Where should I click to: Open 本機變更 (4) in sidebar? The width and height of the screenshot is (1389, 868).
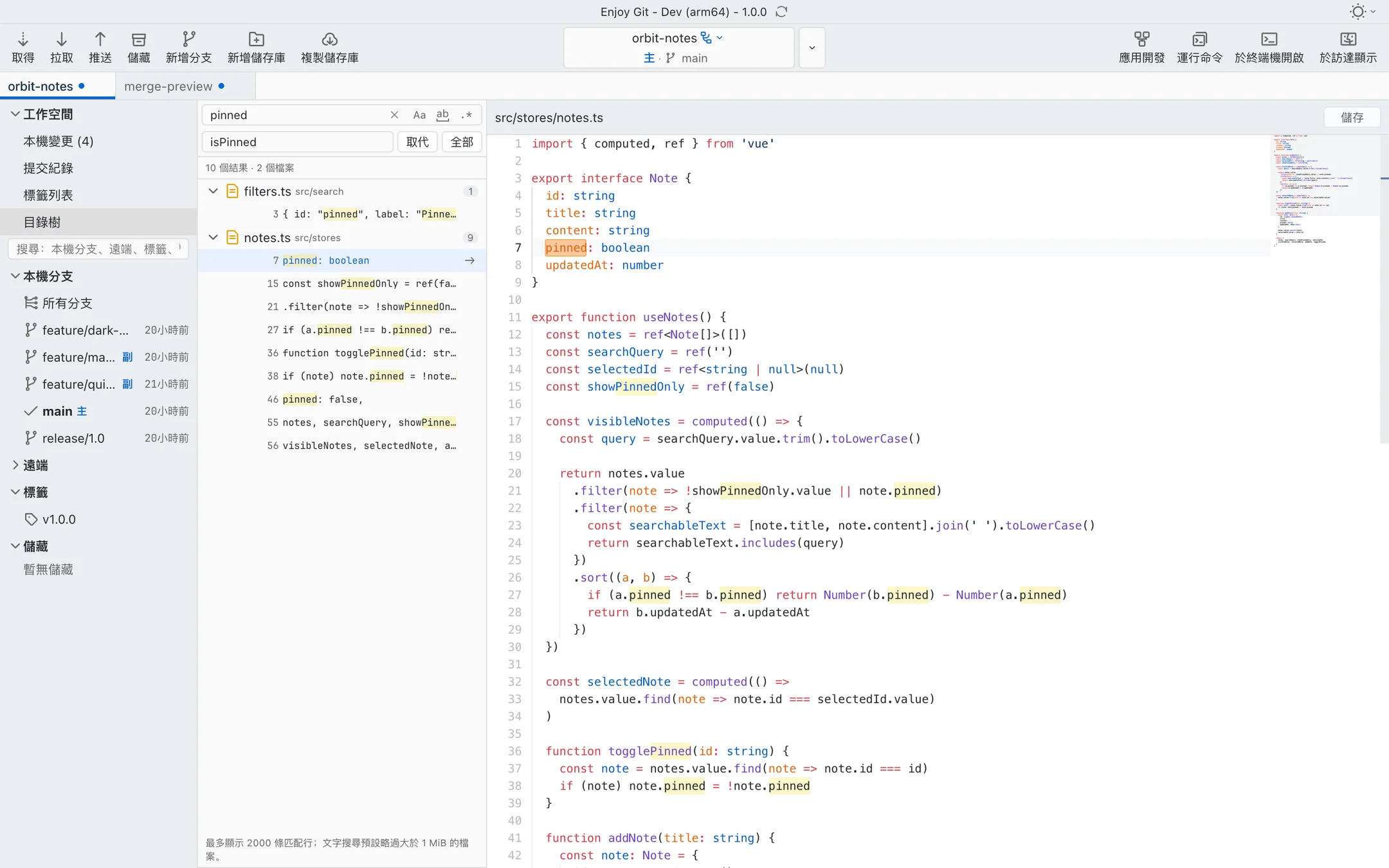click(x=98, y=141)
